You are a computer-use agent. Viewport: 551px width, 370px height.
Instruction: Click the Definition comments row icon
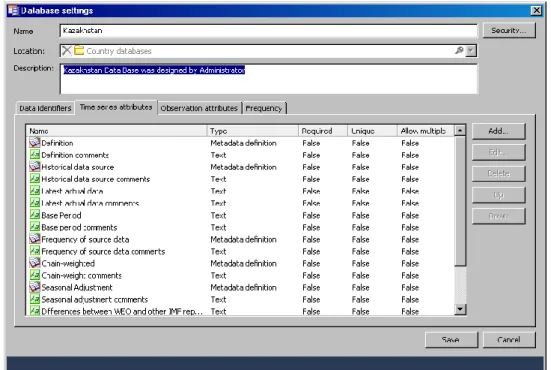click(34, 155)
